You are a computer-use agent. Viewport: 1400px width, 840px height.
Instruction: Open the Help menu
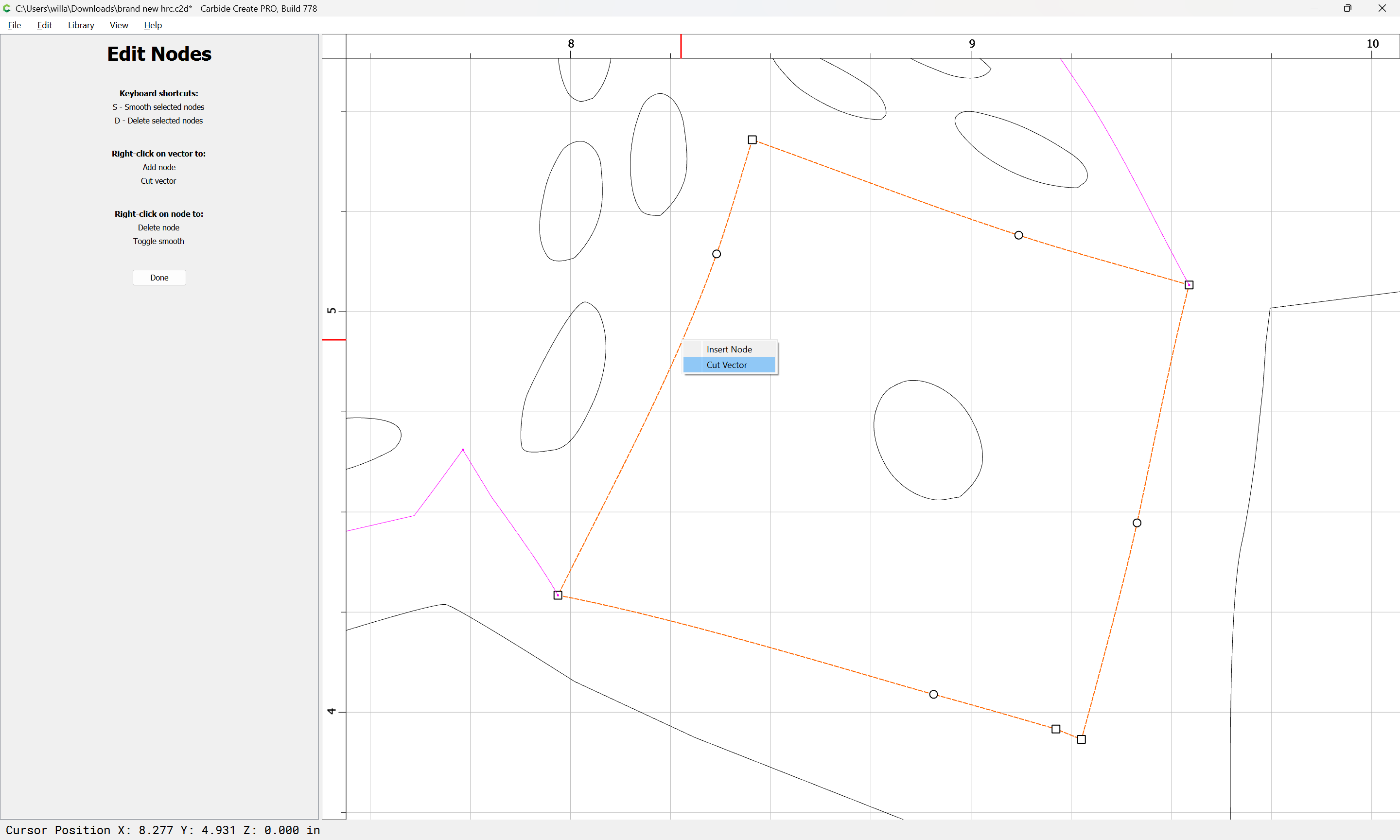[x=153, y=25]
